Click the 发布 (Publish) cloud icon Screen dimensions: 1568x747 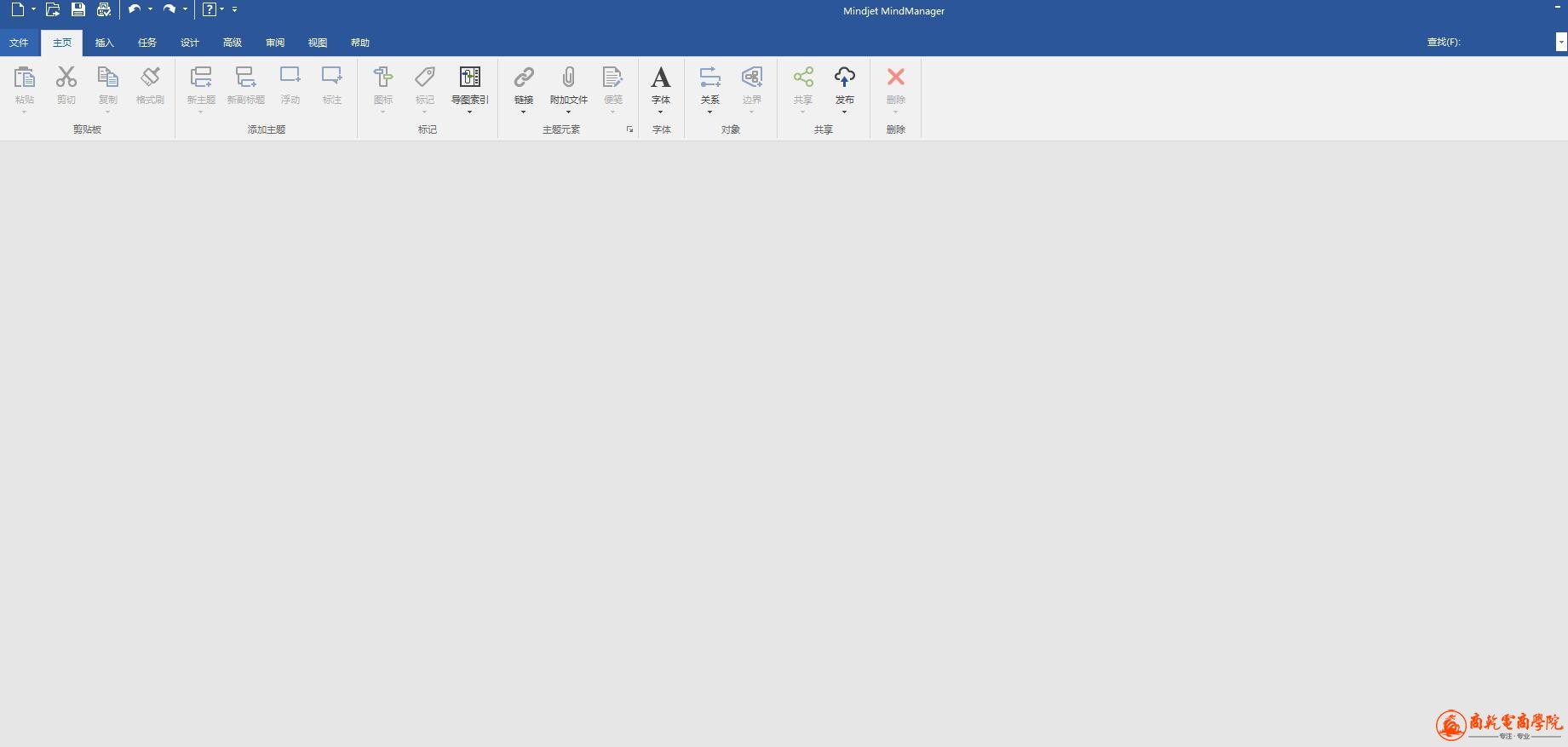point(844,78)
